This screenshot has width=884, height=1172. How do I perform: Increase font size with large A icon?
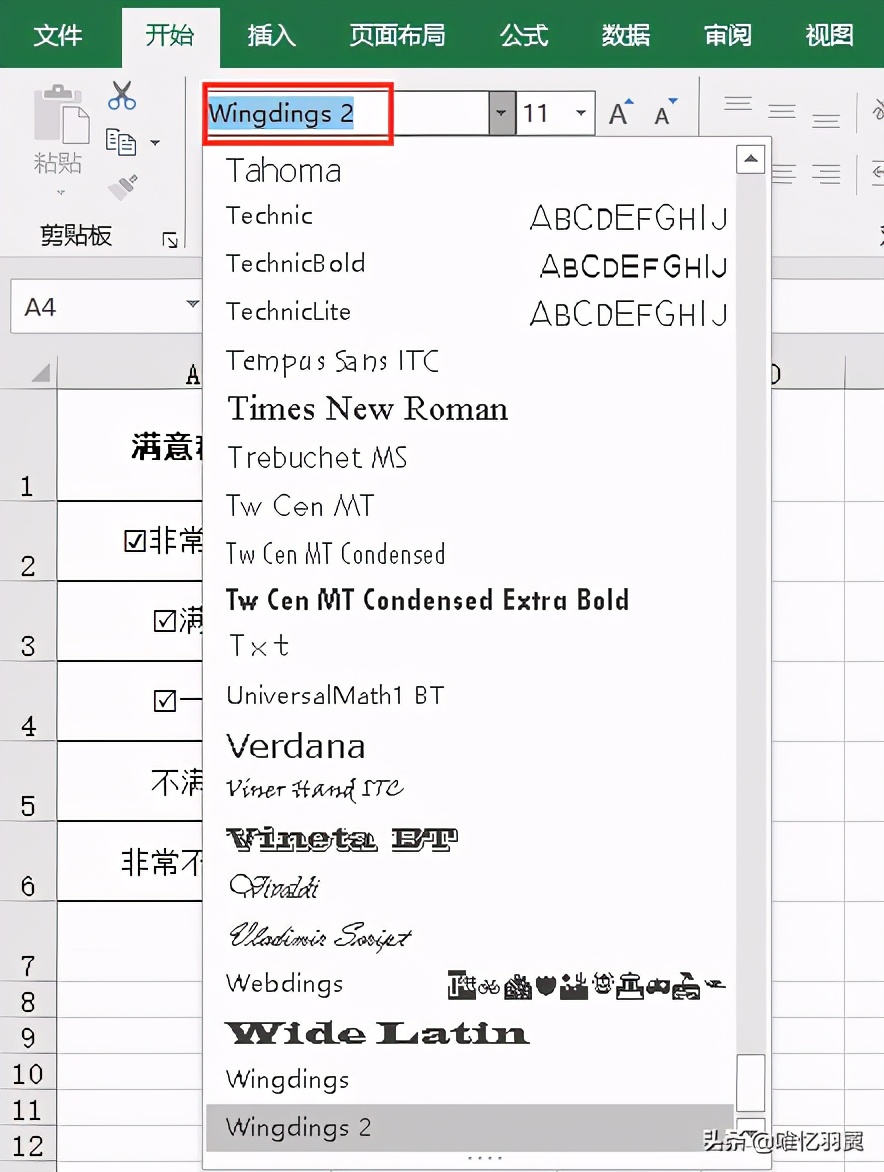coord(619,114)
